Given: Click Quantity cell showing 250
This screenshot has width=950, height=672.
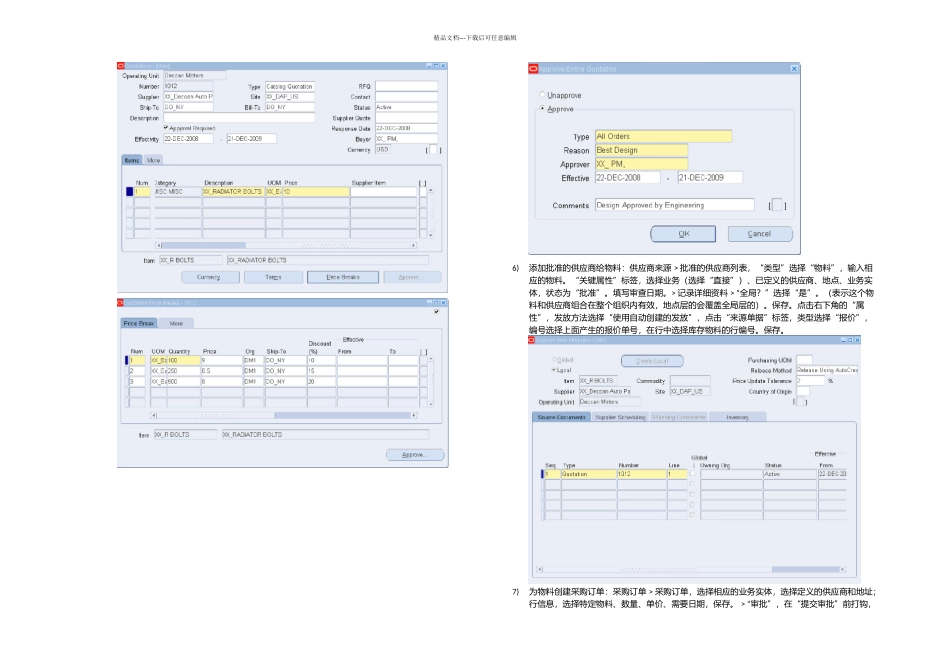Looking at the screenshot, I should point(184,370).
